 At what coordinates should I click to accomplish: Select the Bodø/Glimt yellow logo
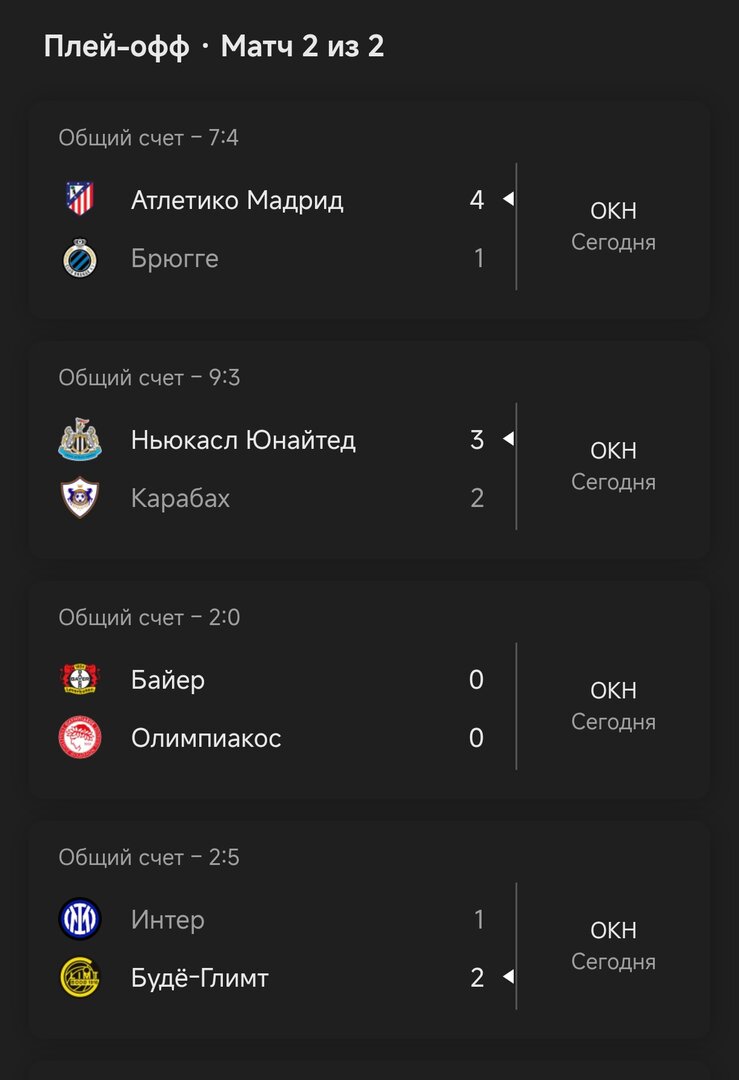coord(80,978)
